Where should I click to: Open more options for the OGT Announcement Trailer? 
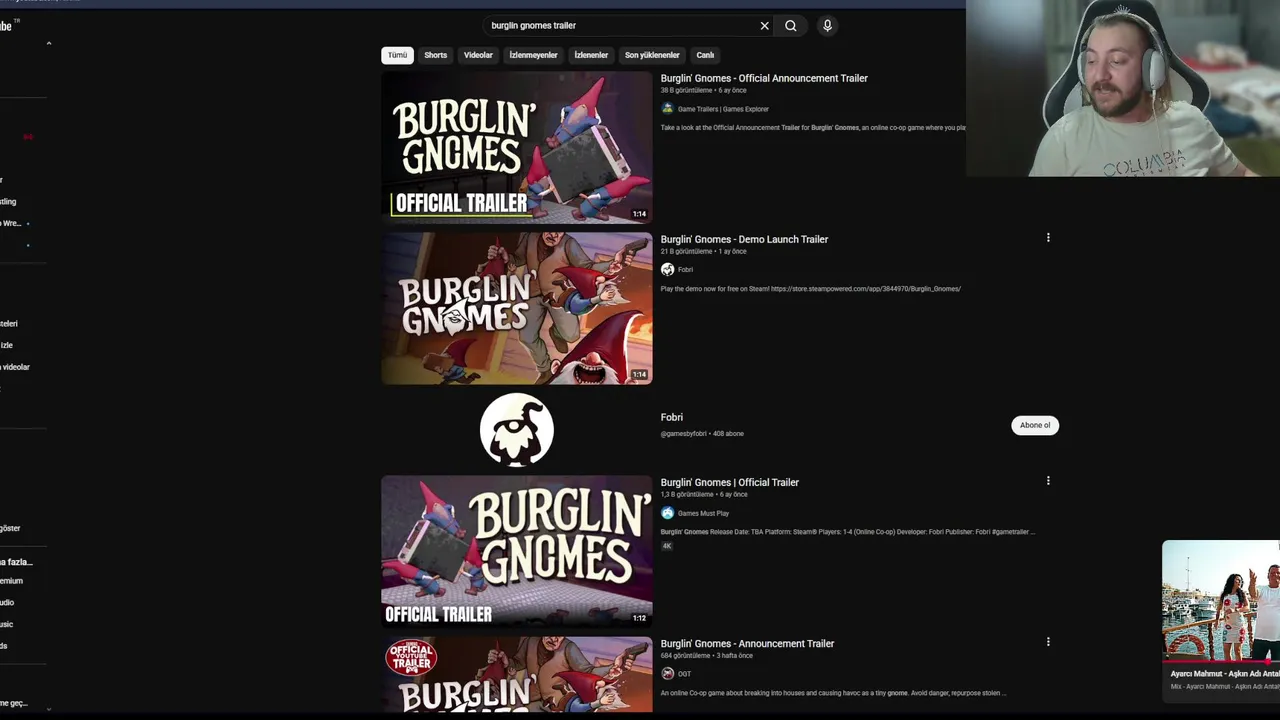(1048, 642)
